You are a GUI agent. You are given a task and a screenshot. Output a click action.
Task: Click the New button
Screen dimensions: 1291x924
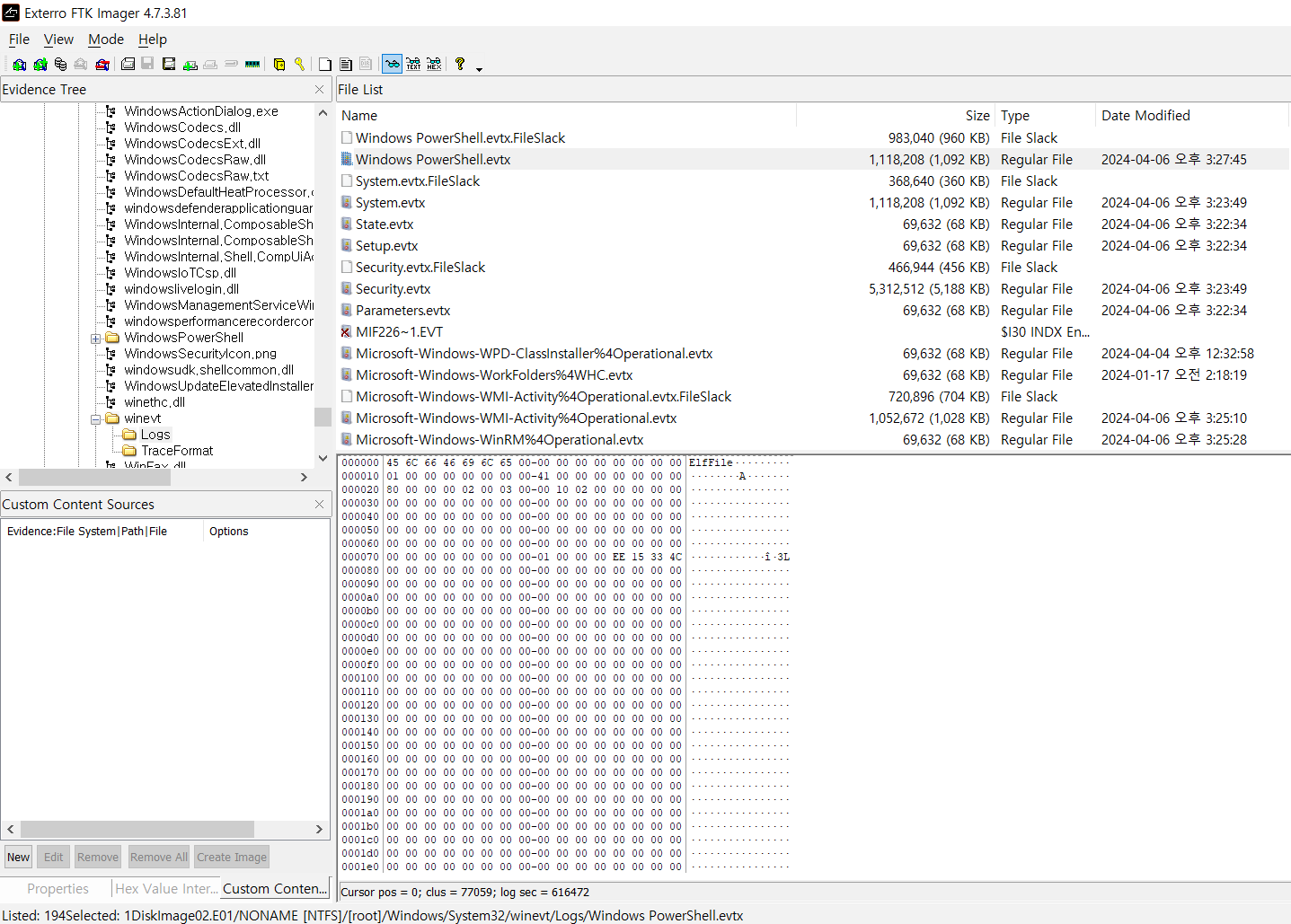coord(18,858)
